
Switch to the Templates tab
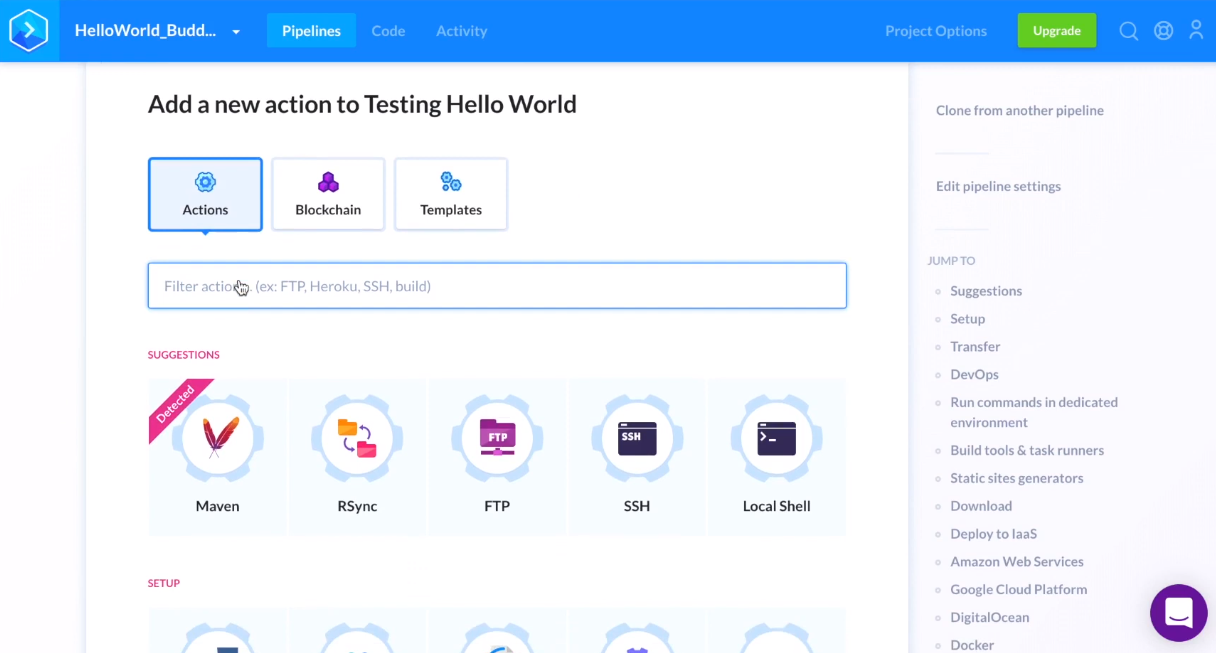point(451,193)
